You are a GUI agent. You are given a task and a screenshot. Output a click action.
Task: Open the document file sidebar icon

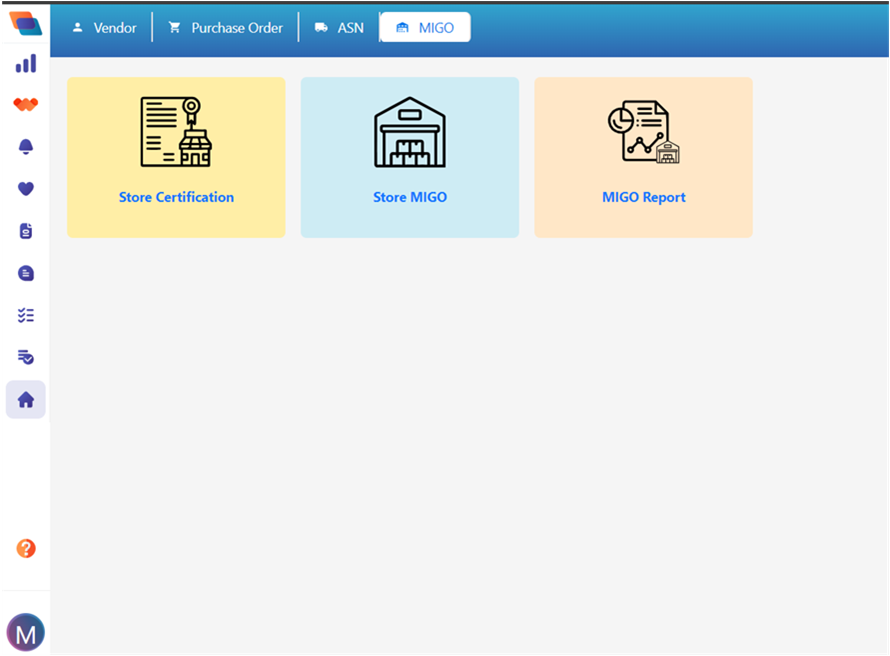tap(26, 231)
